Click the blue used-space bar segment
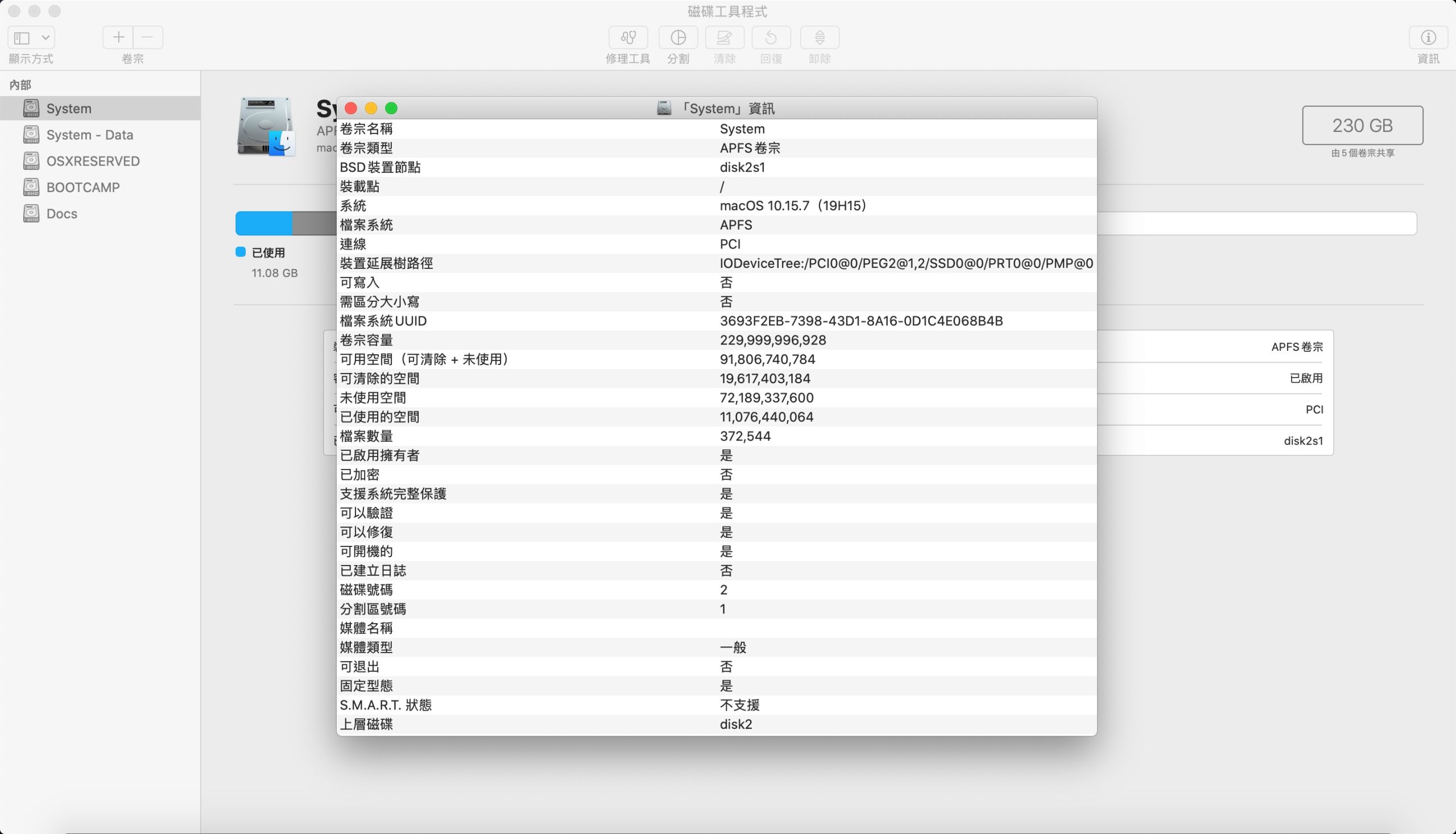Screen dimensions: 1456x834 coord(263,223)
